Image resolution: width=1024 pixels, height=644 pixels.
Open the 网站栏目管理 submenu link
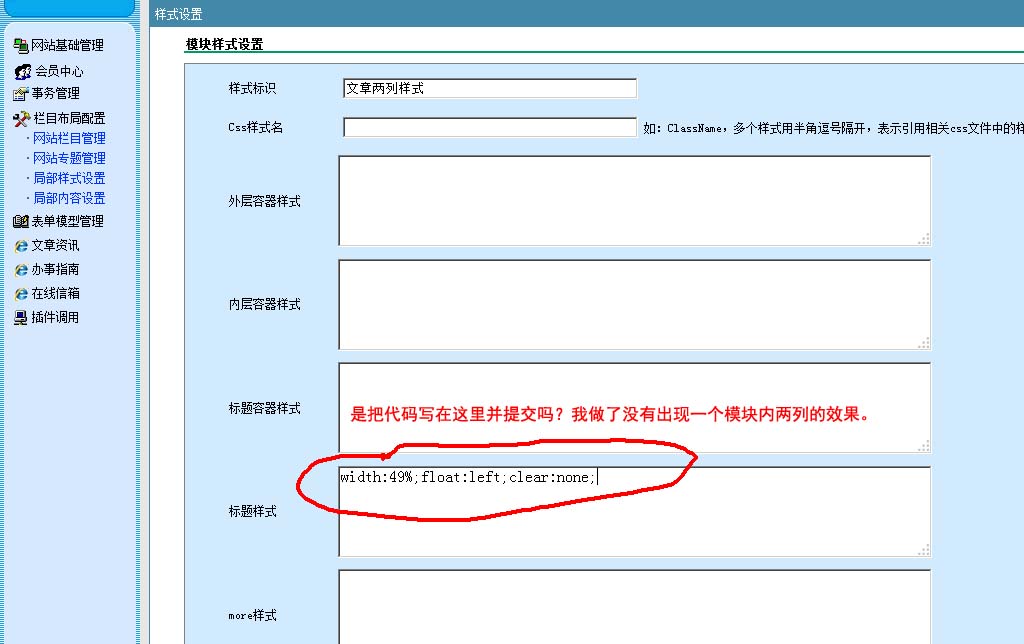69,138
